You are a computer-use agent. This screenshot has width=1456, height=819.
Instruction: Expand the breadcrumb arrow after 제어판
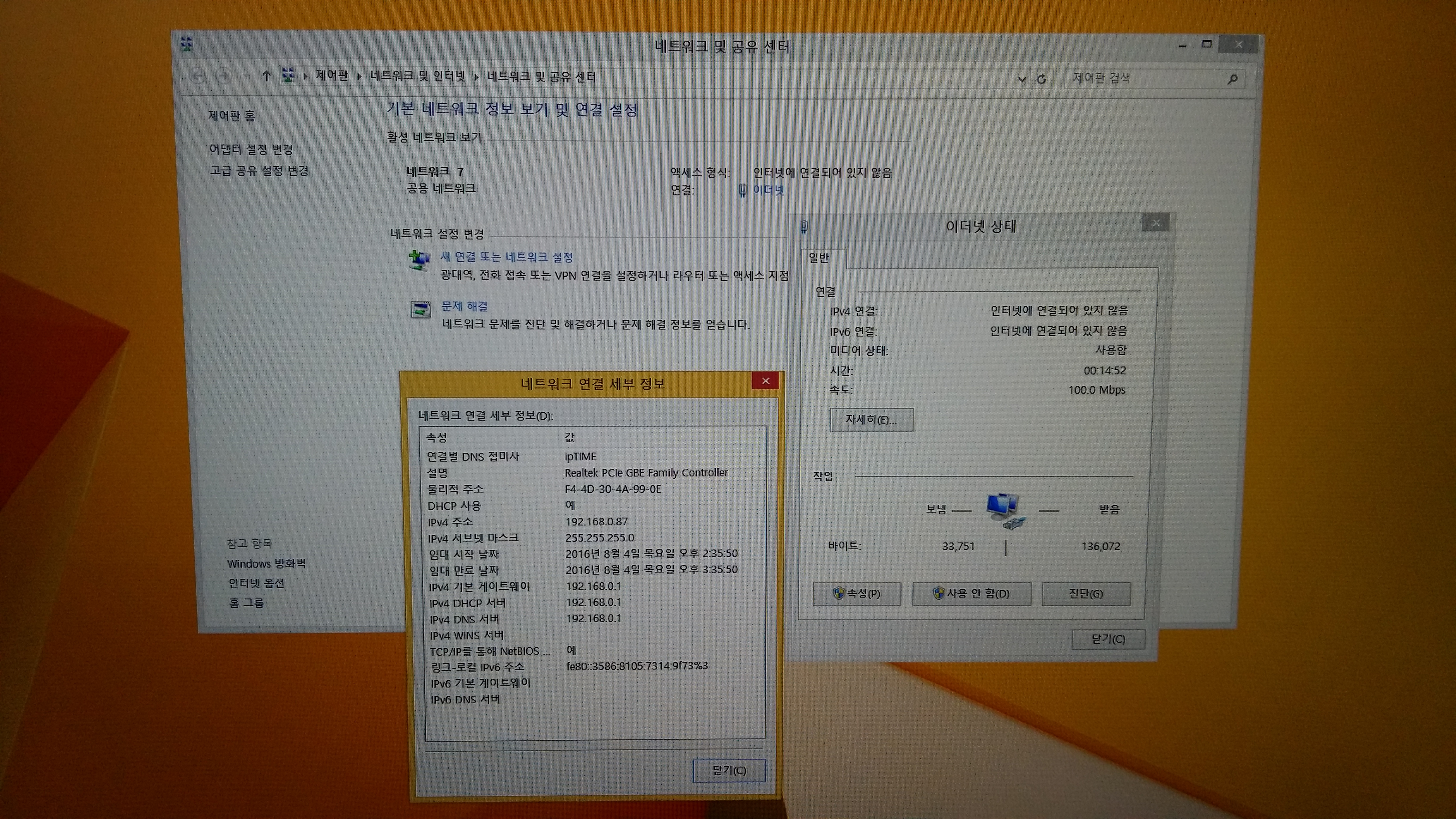(359, 76)
